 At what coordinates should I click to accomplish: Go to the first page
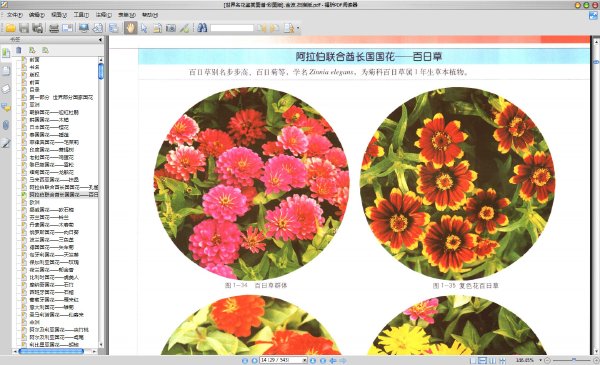(245, 360)
